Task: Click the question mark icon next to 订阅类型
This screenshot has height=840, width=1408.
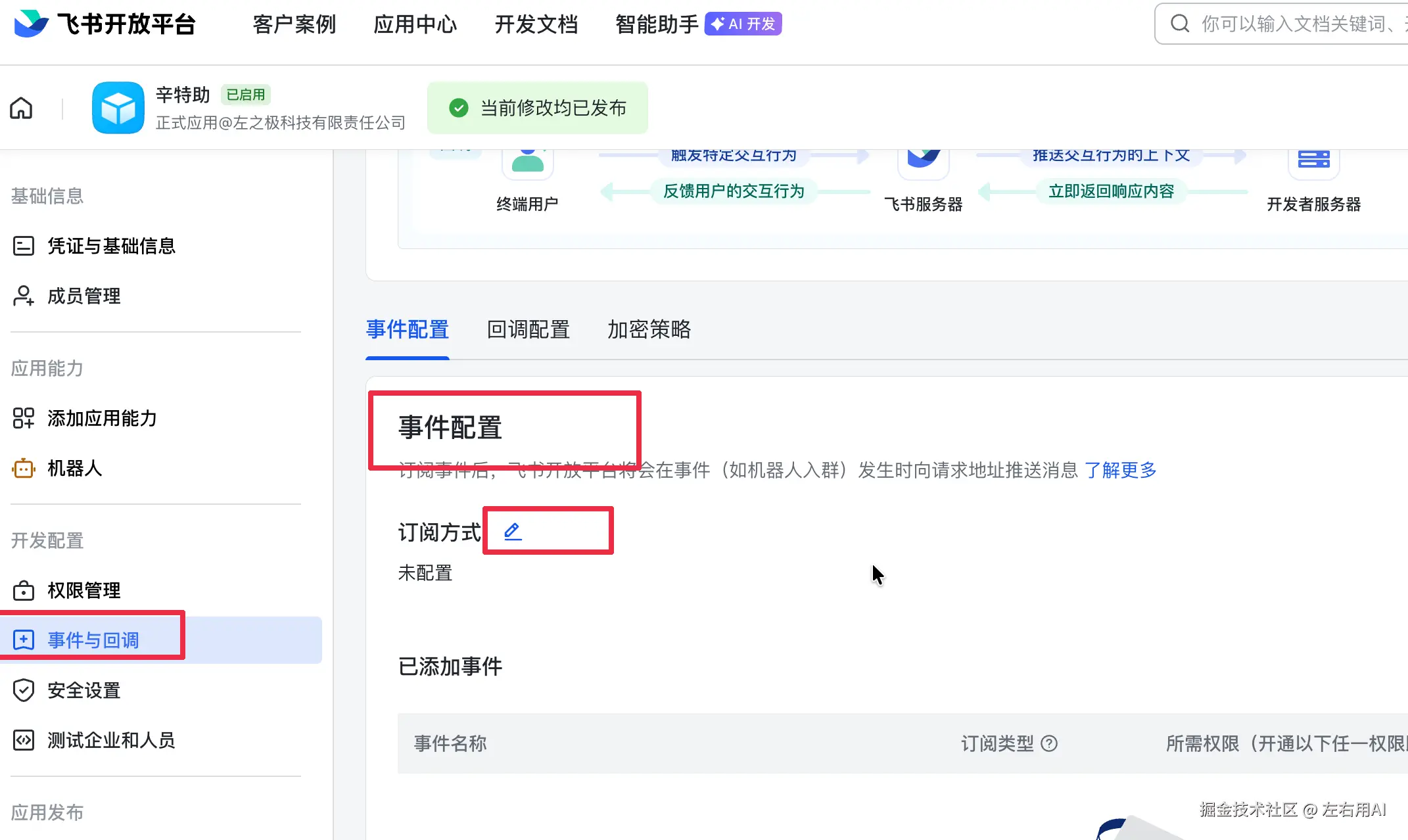Action: pos(1050,743)
